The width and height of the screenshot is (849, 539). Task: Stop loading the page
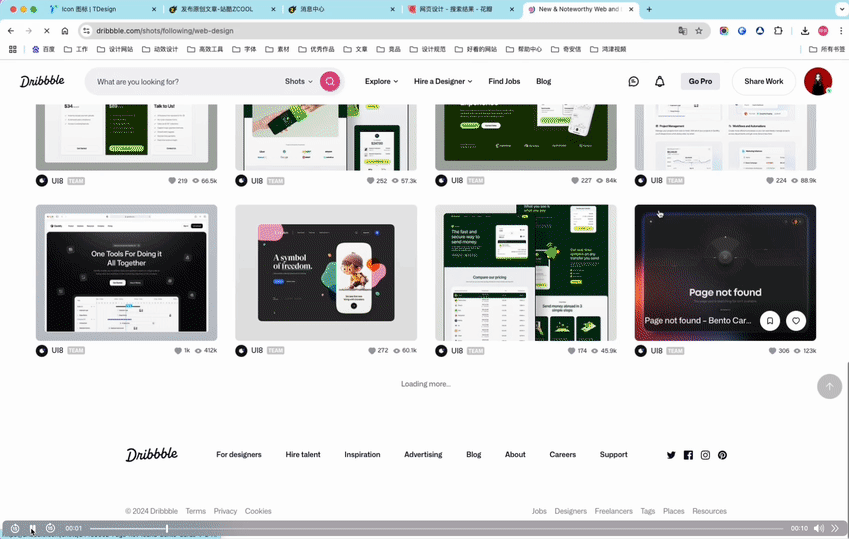coord(47,31)
